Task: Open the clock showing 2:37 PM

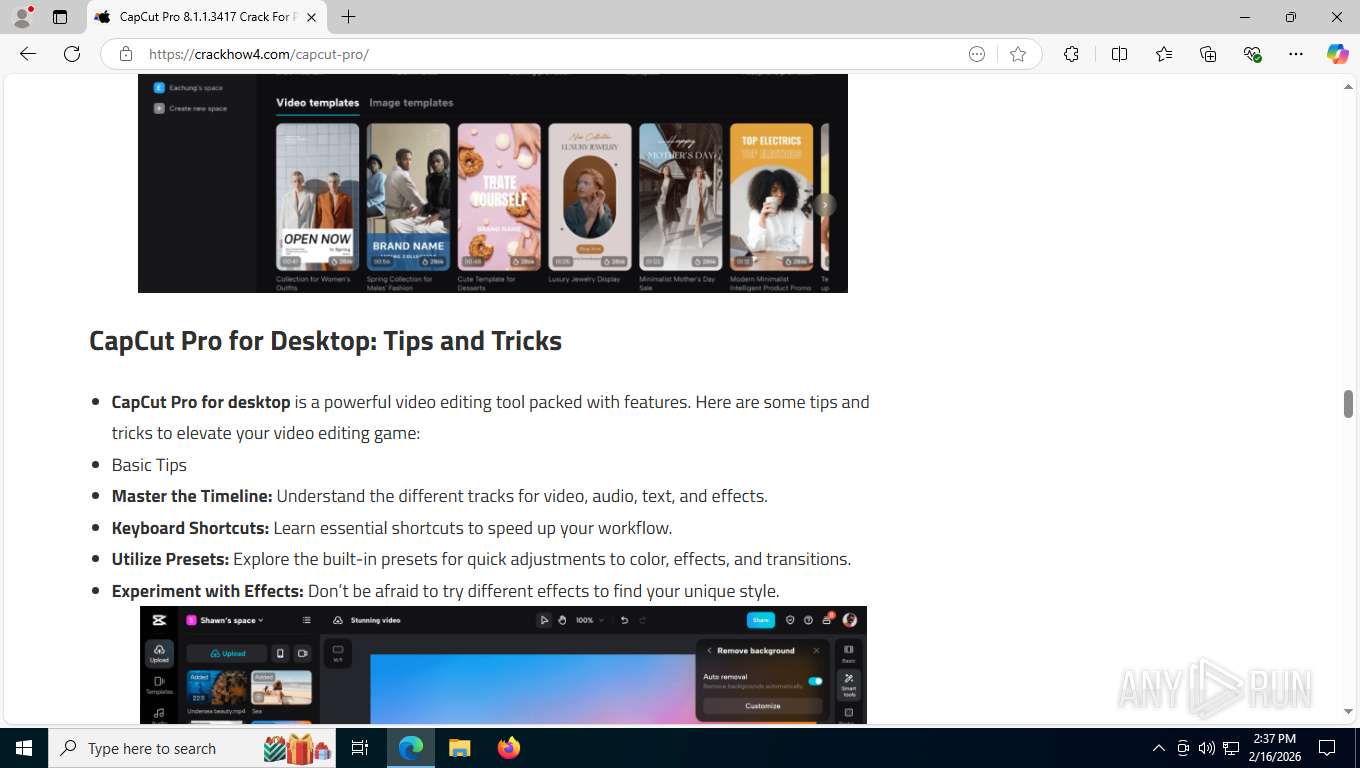Action: [x=1275, y=748]
